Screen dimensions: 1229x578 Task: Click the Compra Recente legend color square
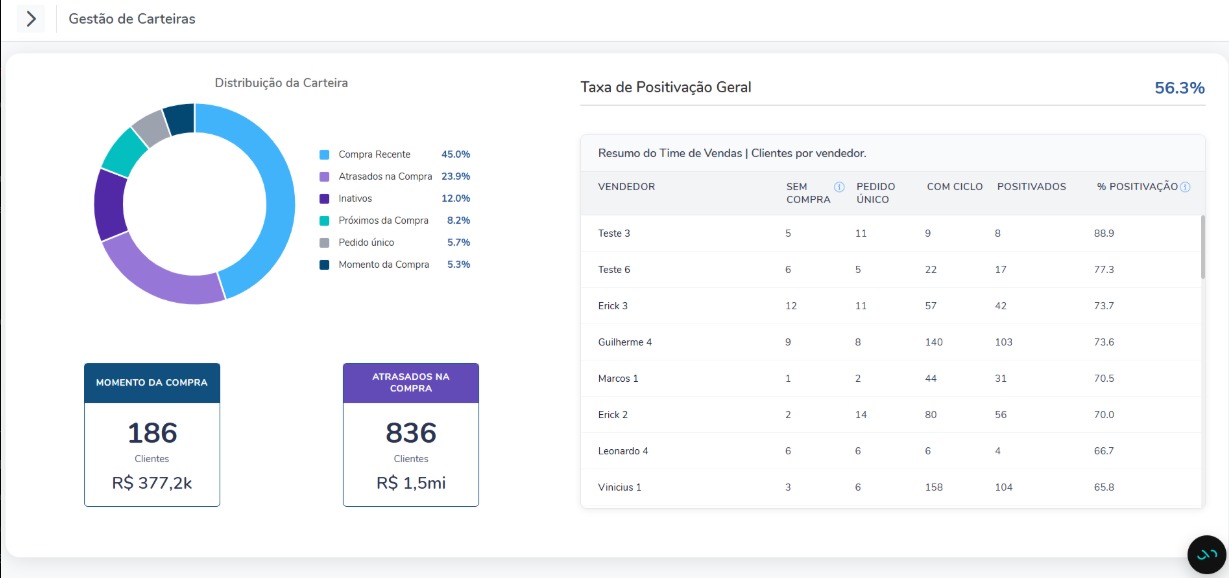(x=324, y=155)
